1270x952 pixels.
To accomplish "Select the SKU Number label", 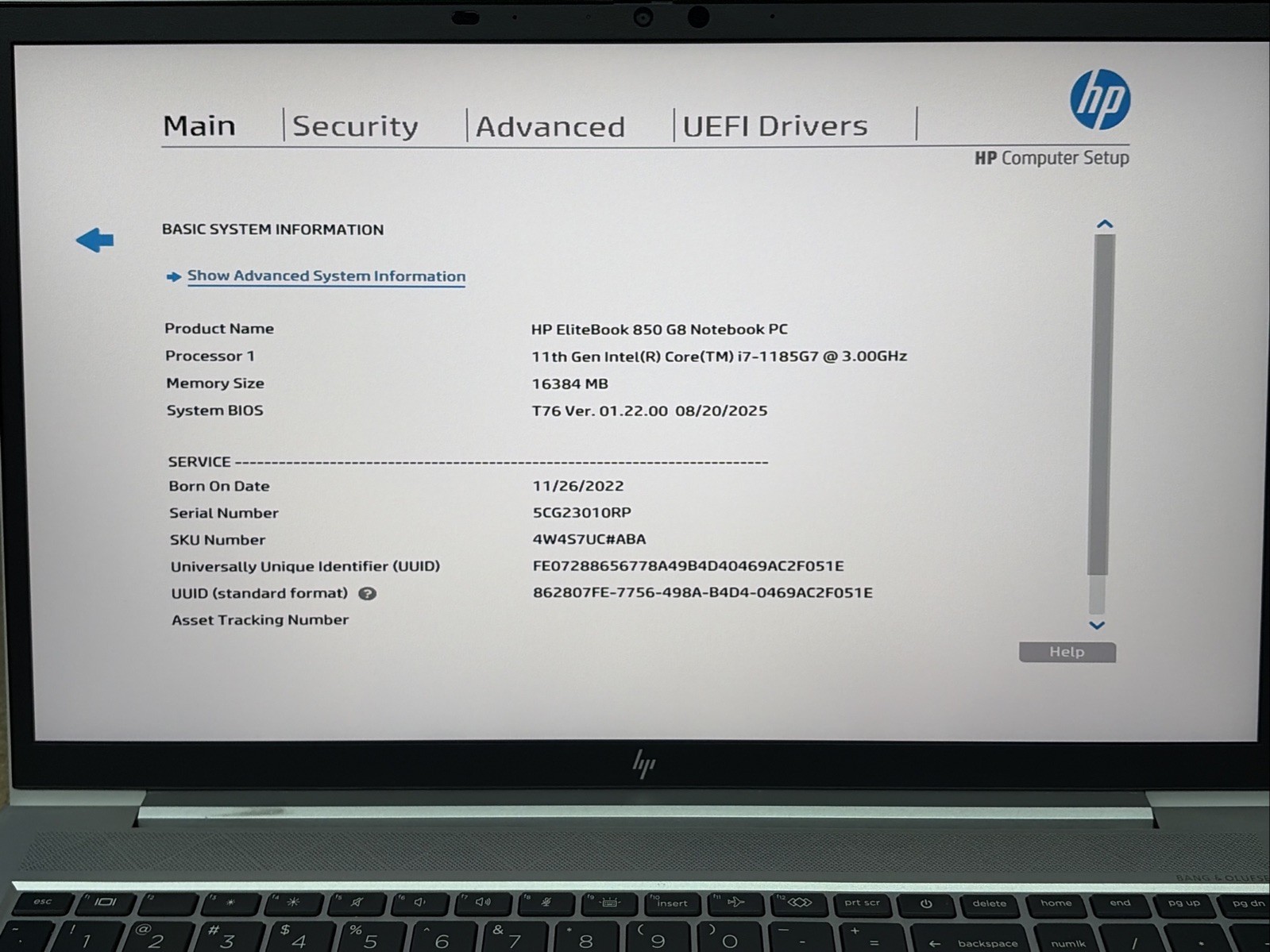I will 218,540.
